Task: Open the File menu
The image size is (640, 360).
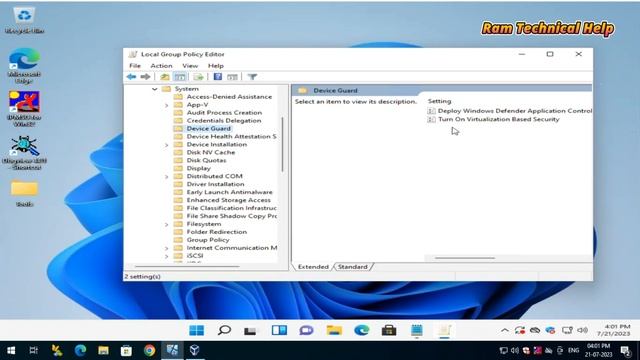Action: click(135, 66)
